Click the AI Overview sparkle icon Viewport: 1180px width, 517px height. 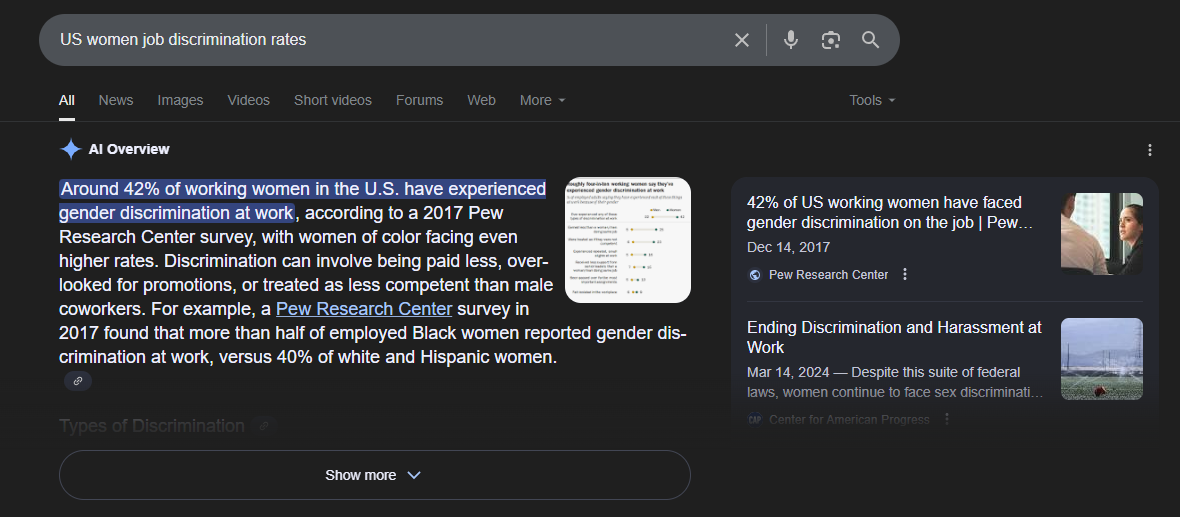coord(70,150)
